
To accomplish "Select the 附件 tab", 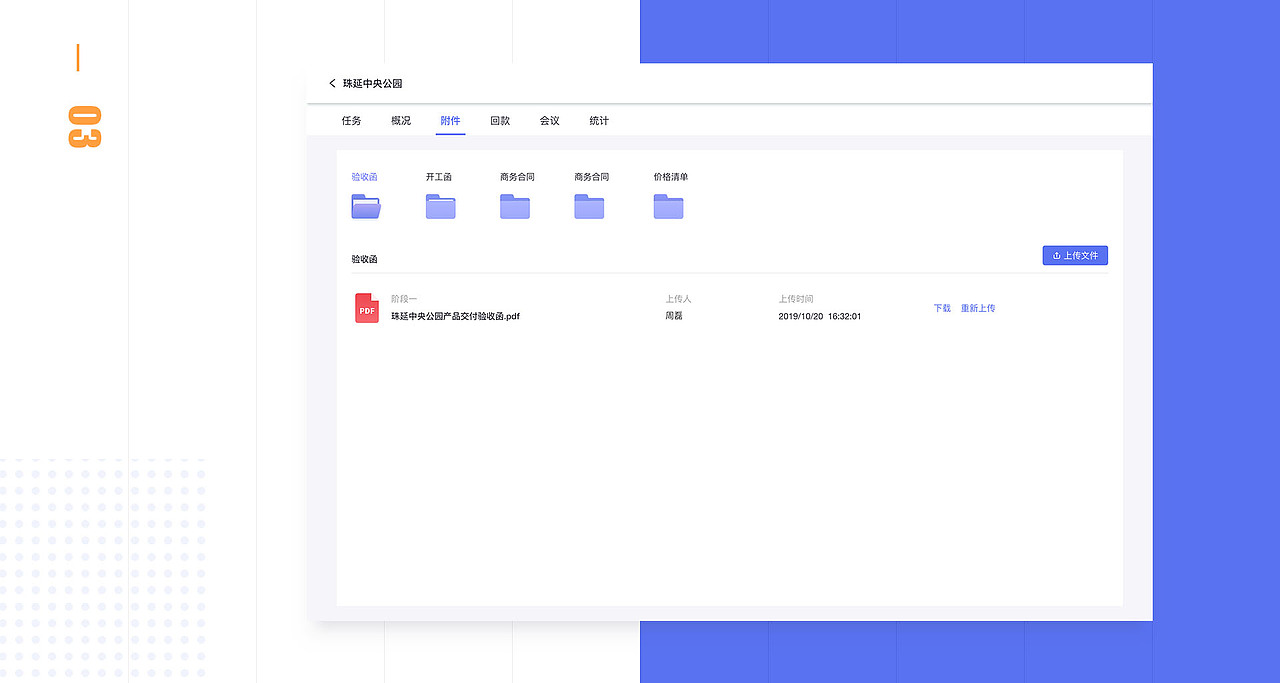I will [x=450, y=121].
